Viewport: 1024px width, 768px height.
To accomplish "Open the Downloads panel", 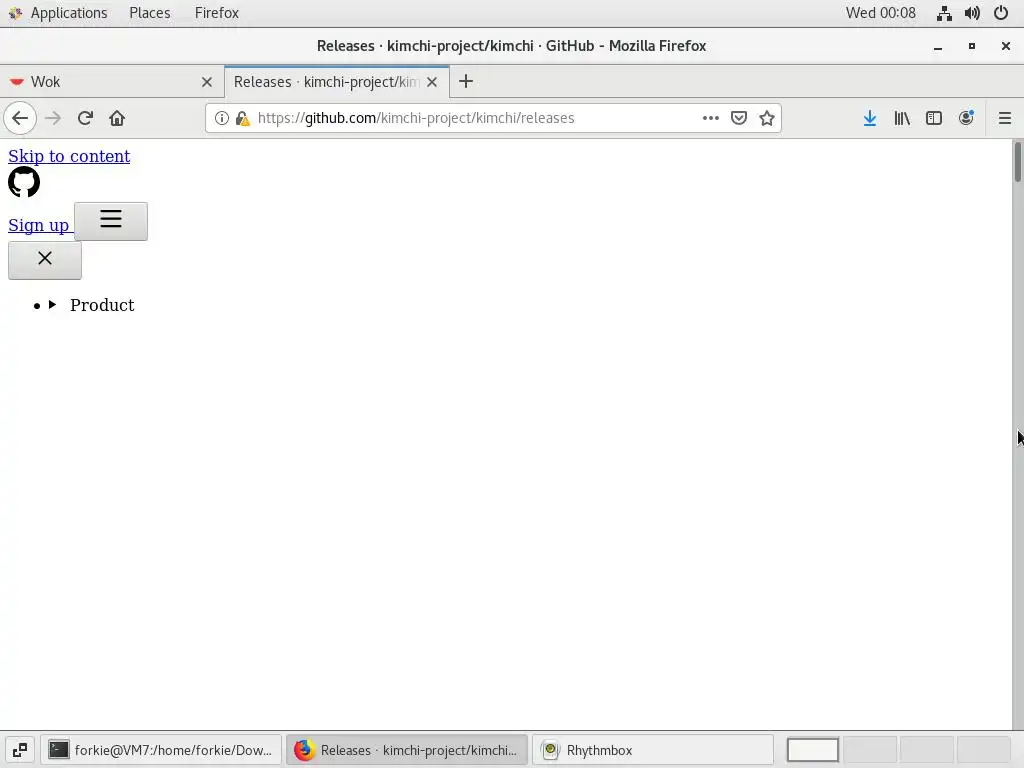I will [870, 118].
